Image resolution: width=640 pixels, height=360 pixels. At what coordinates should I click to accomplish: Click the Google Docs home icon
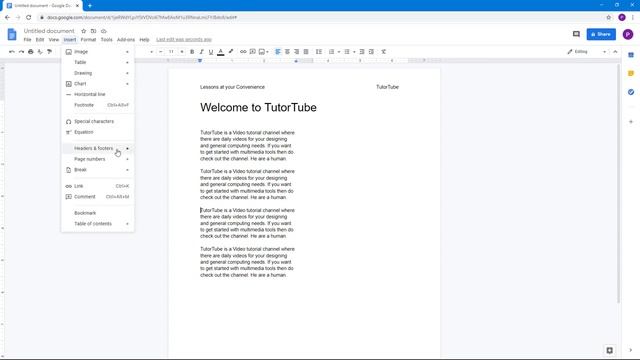(x=12, y=34)
